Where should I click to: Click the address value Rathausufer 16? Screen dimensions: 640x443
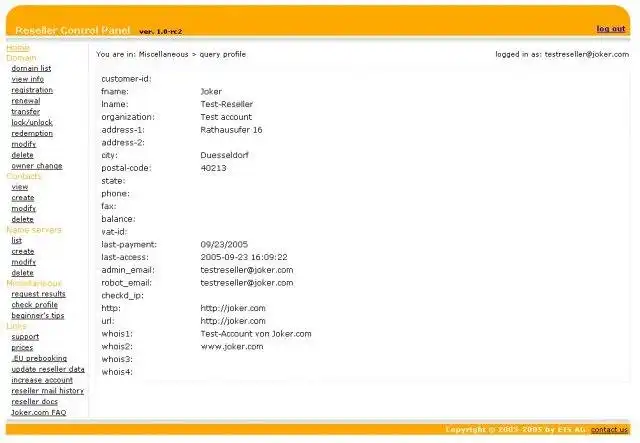pos(231,130)
